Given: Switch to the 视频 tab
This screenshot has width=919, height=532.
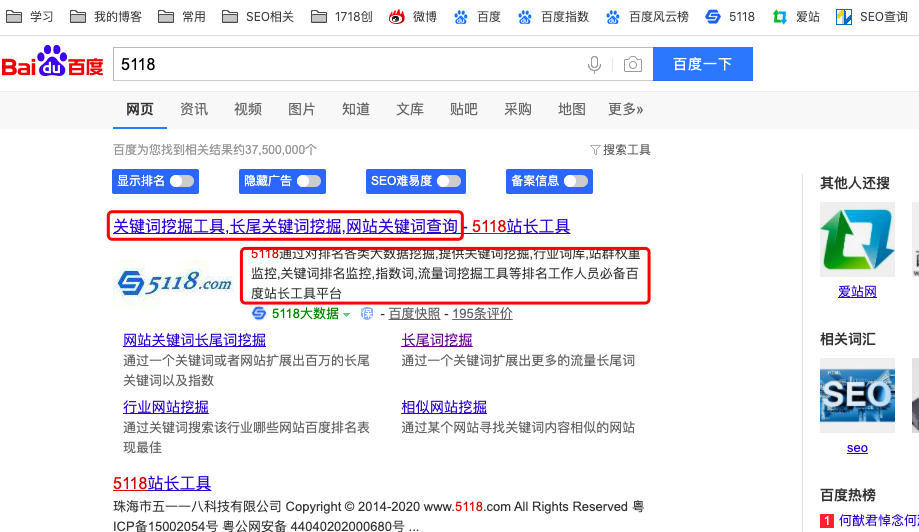Looking at the screenshot, I should pos(247,109).
